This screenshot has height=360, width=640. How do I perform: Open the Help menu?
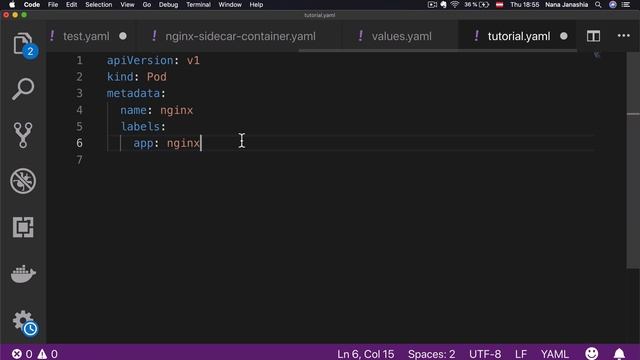(256, 4)
